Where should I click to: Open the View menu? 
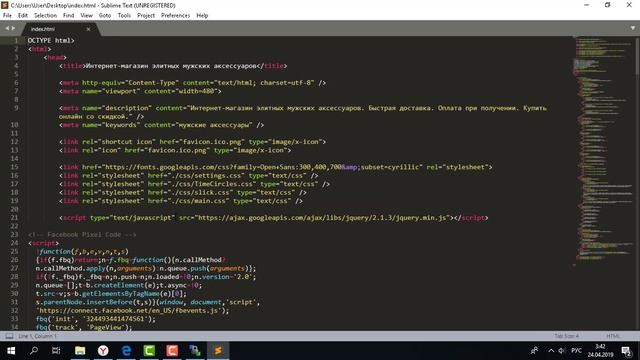pyautogui.click(x=87, y=16)
